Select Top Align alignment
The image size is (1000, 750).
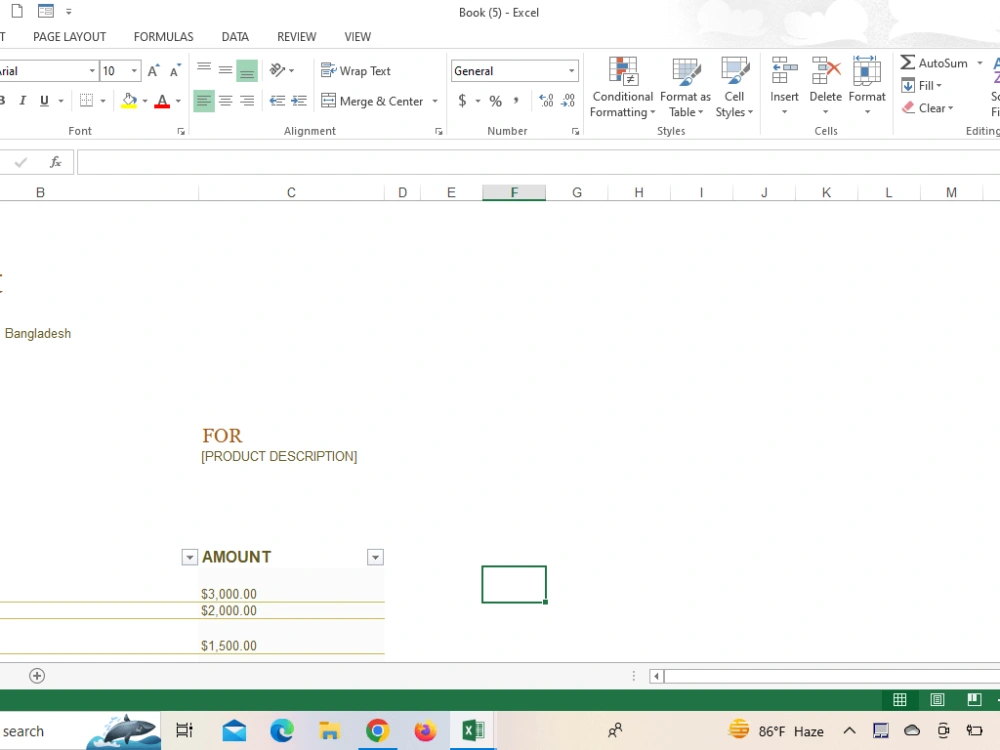coord(204,70)
